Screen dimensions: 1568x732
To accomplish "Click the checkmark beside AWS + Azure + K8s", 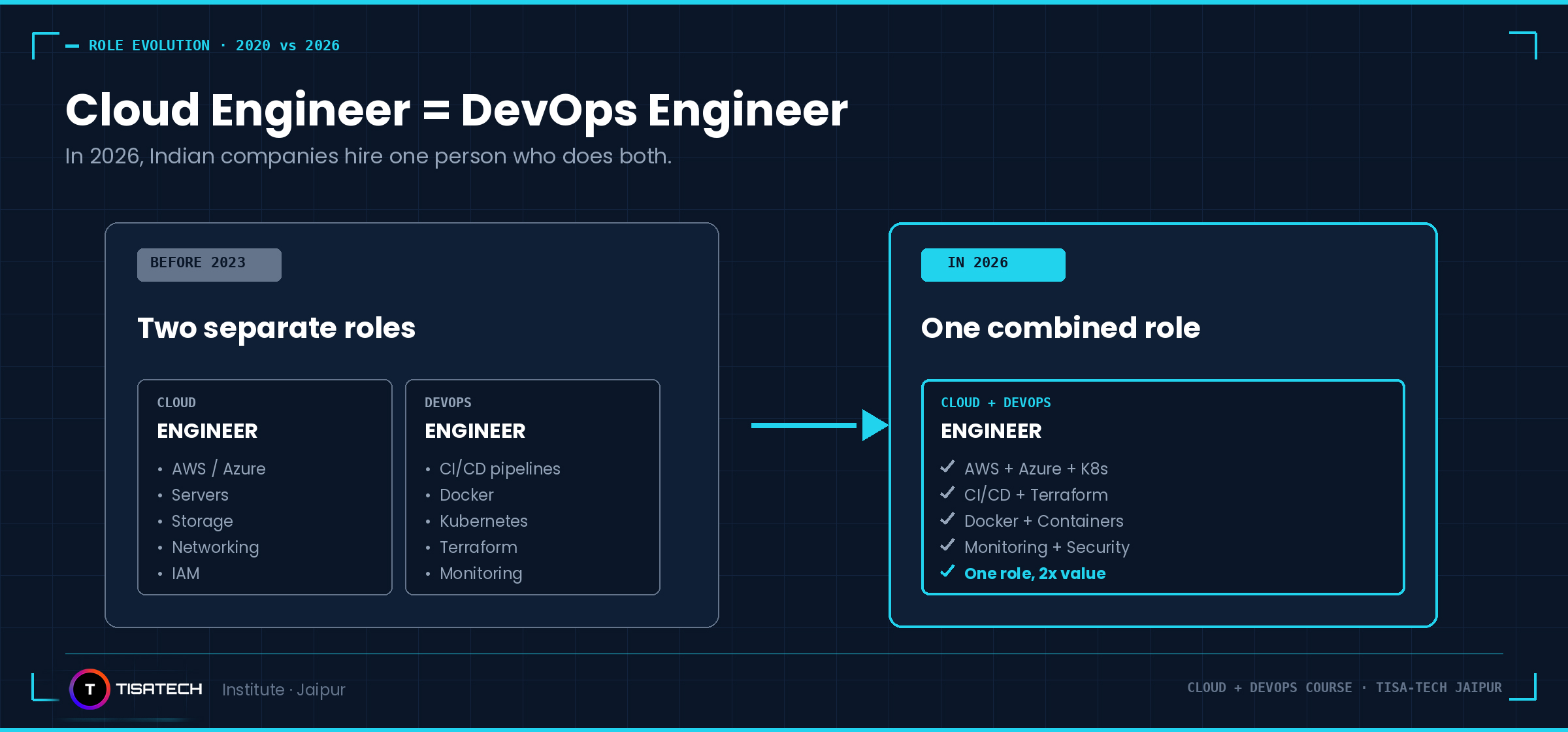I will 948,467.
